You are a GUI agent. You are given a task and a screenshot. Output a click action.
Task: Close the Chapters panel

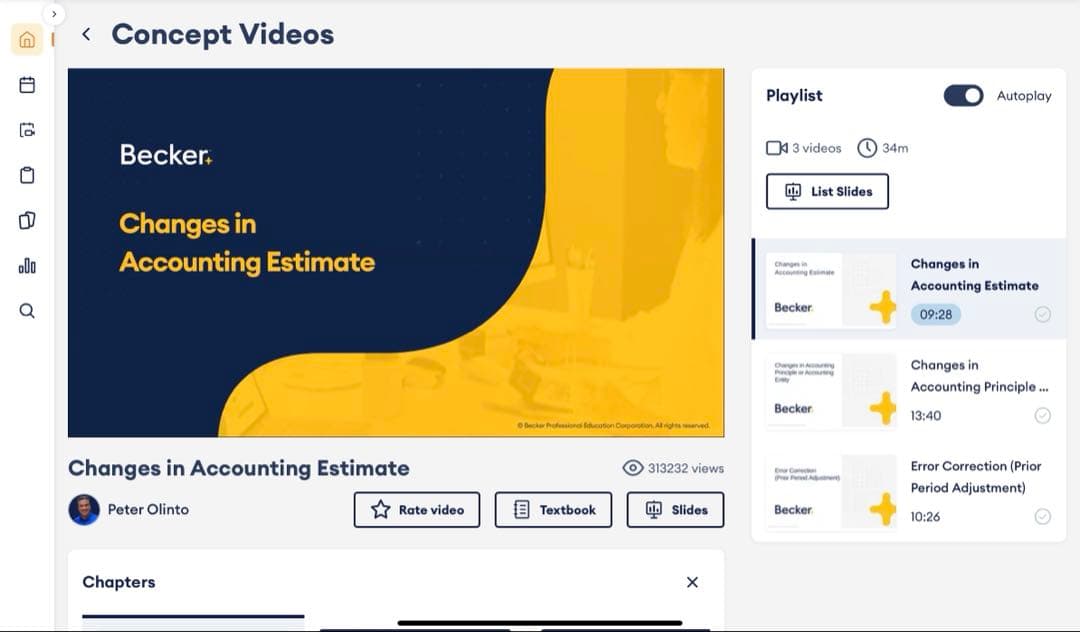692,582
